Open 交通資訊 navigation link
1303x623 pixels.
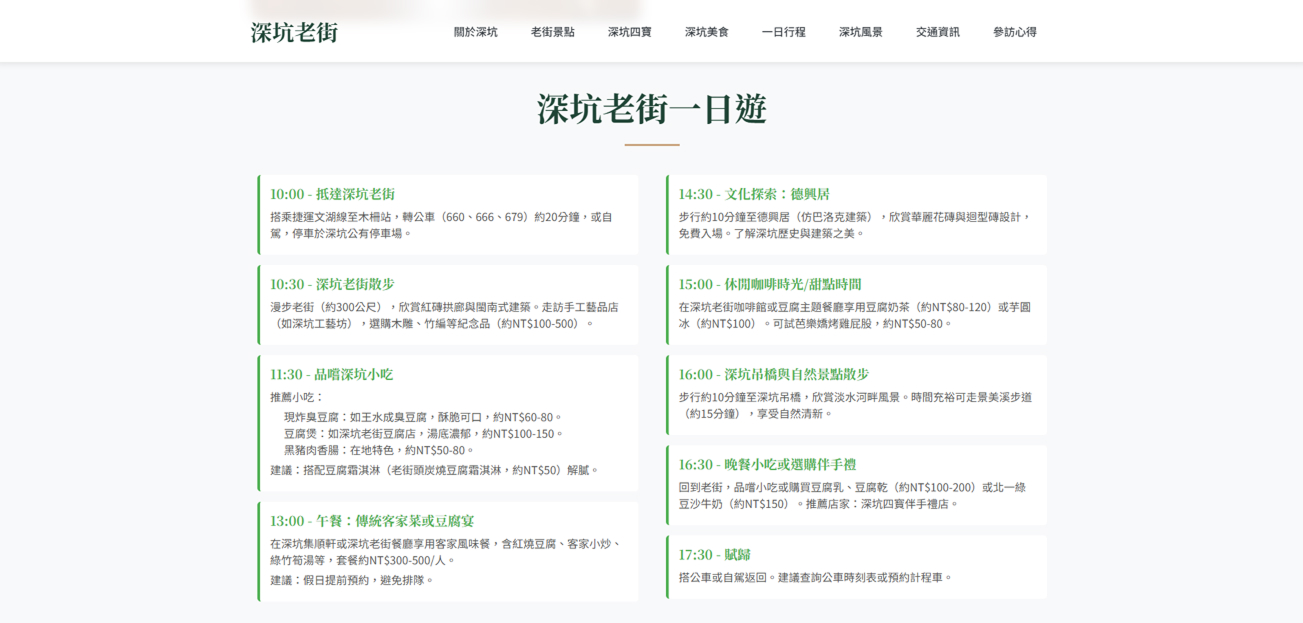click(x=937, y=32)
